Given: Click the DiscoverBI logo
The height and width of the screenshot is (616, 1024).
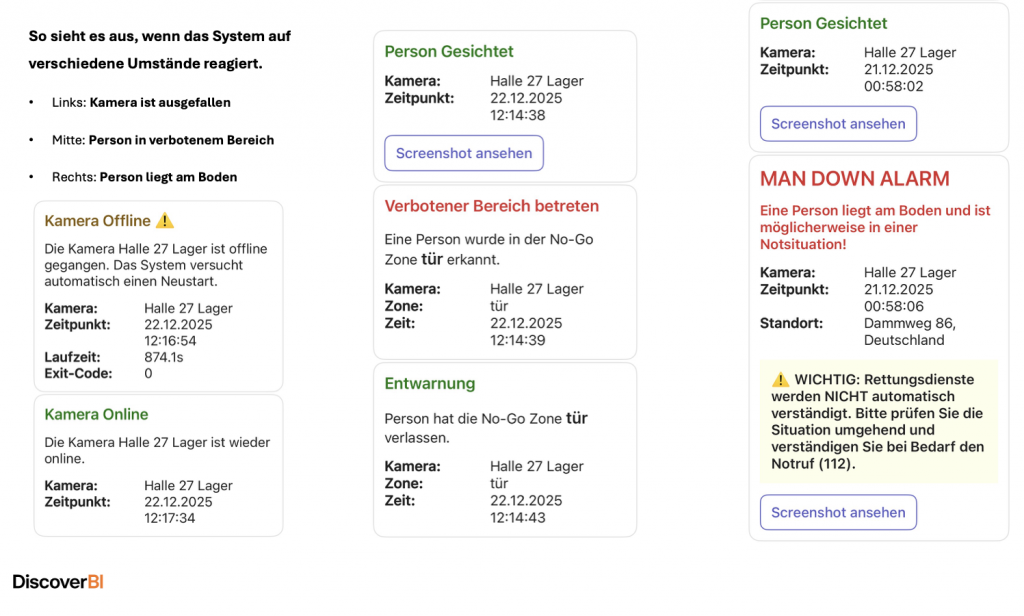Looking at the screenshot, I should point(58,581).
